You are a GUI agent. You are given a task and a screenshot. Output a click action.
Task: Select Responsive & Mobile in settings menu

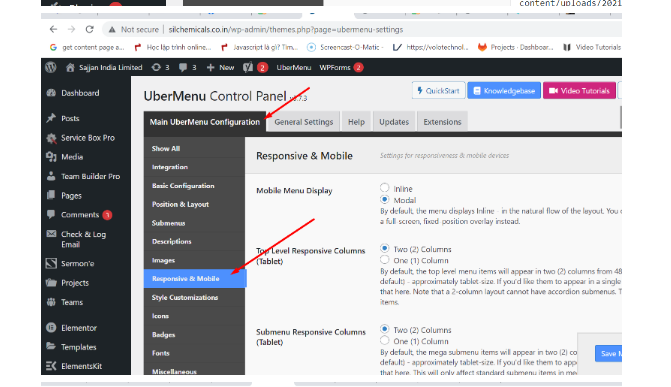point(195,279)
